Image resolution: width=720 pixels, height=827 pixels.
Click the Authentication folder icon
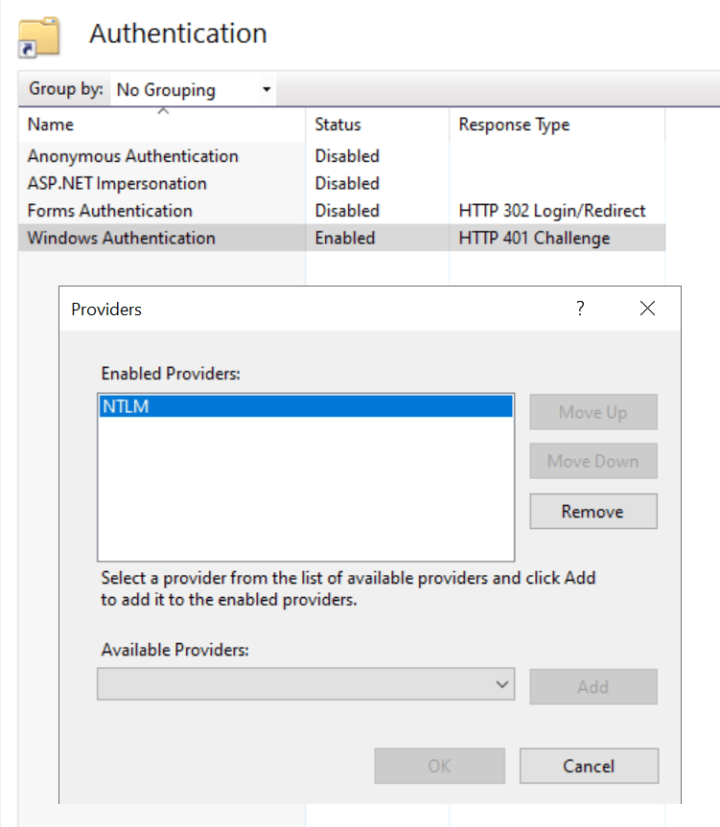click(39, 36)
